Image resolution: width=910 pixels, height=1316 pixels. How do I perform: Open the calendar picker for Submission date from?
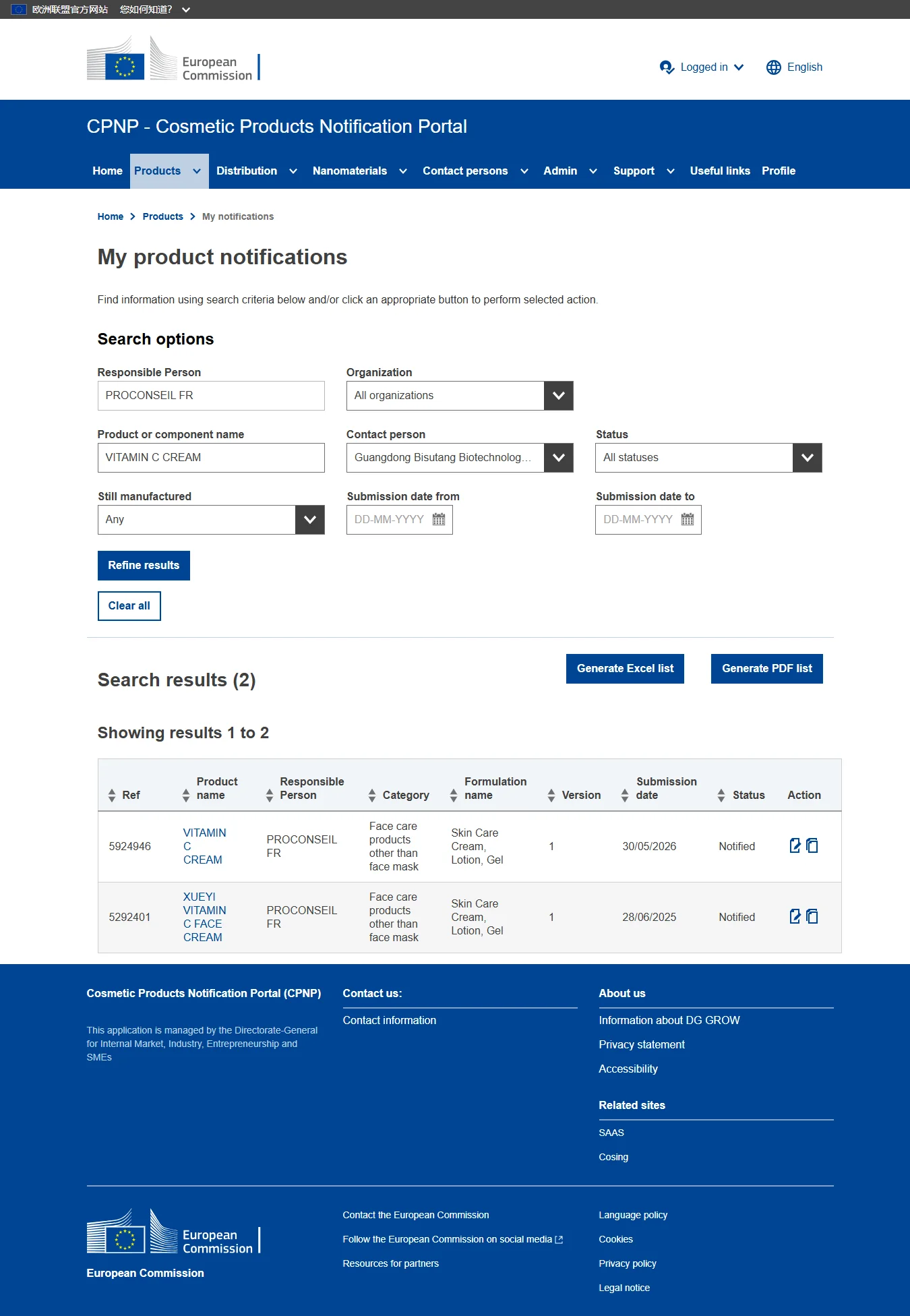click(x=439, y=519)
